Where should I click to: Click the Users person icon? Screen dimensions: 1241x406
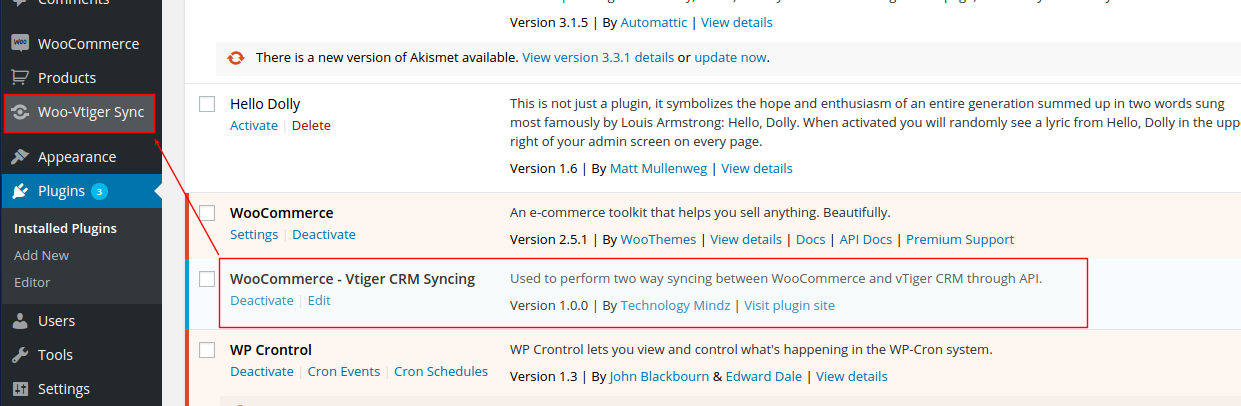click(20, 321)
